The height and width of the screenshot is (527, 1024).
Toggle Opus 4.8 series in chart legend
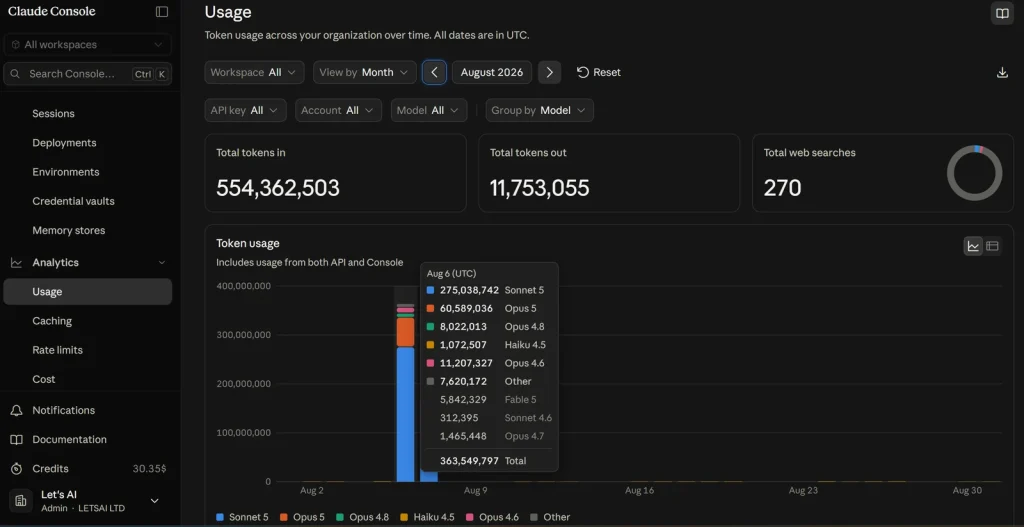(x=362, y=517)
